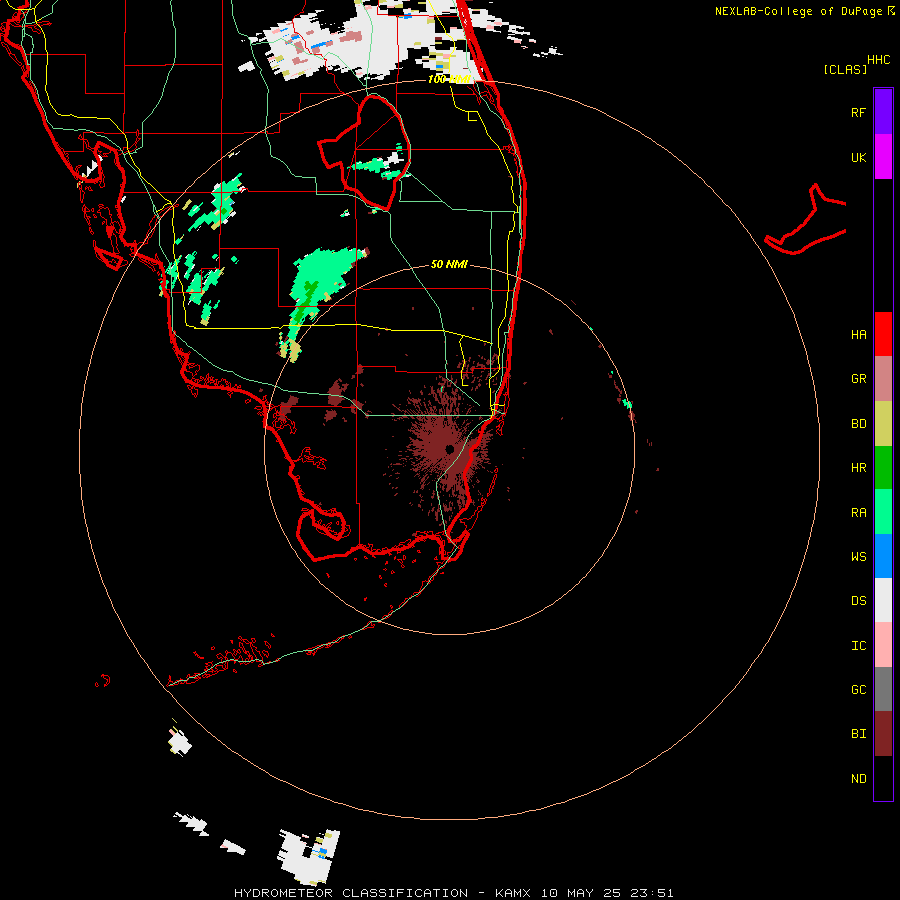Click the GR legend label

tap(858, 379)
